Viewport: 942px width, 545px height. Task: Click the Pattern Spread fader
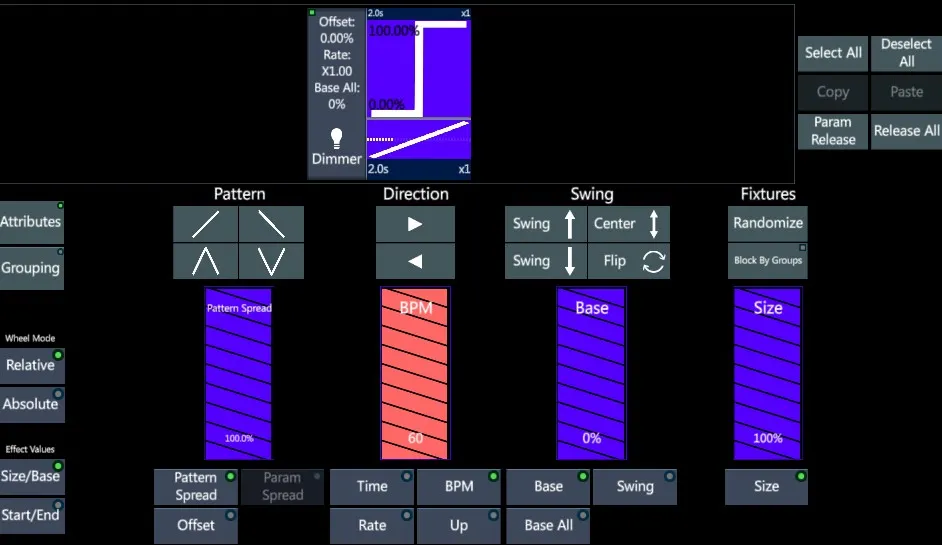click(x=239, y=373)
